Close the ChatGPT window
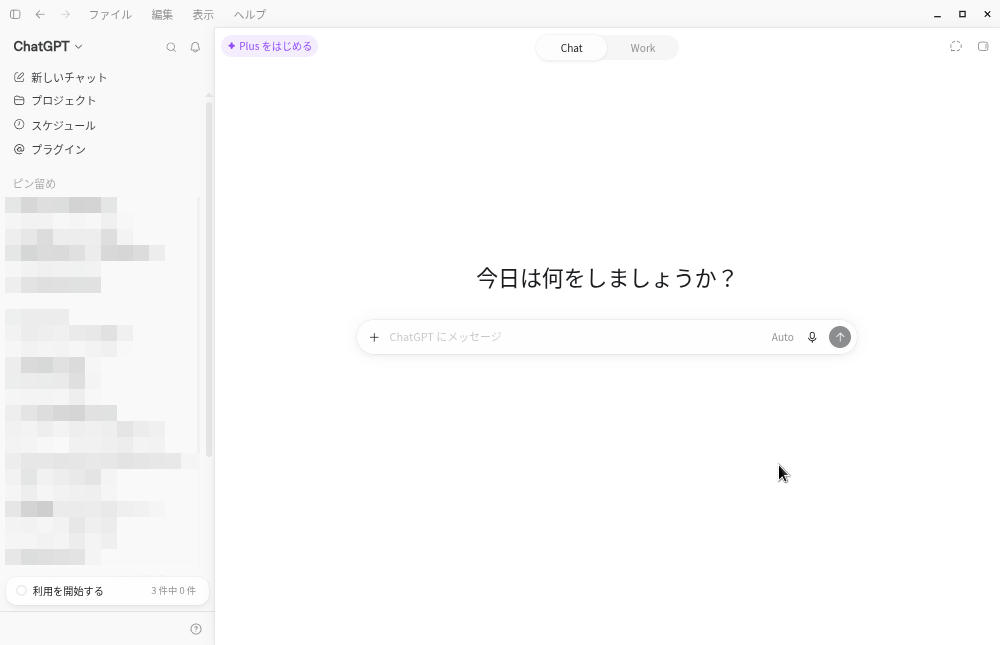 (x=987, y=14)
